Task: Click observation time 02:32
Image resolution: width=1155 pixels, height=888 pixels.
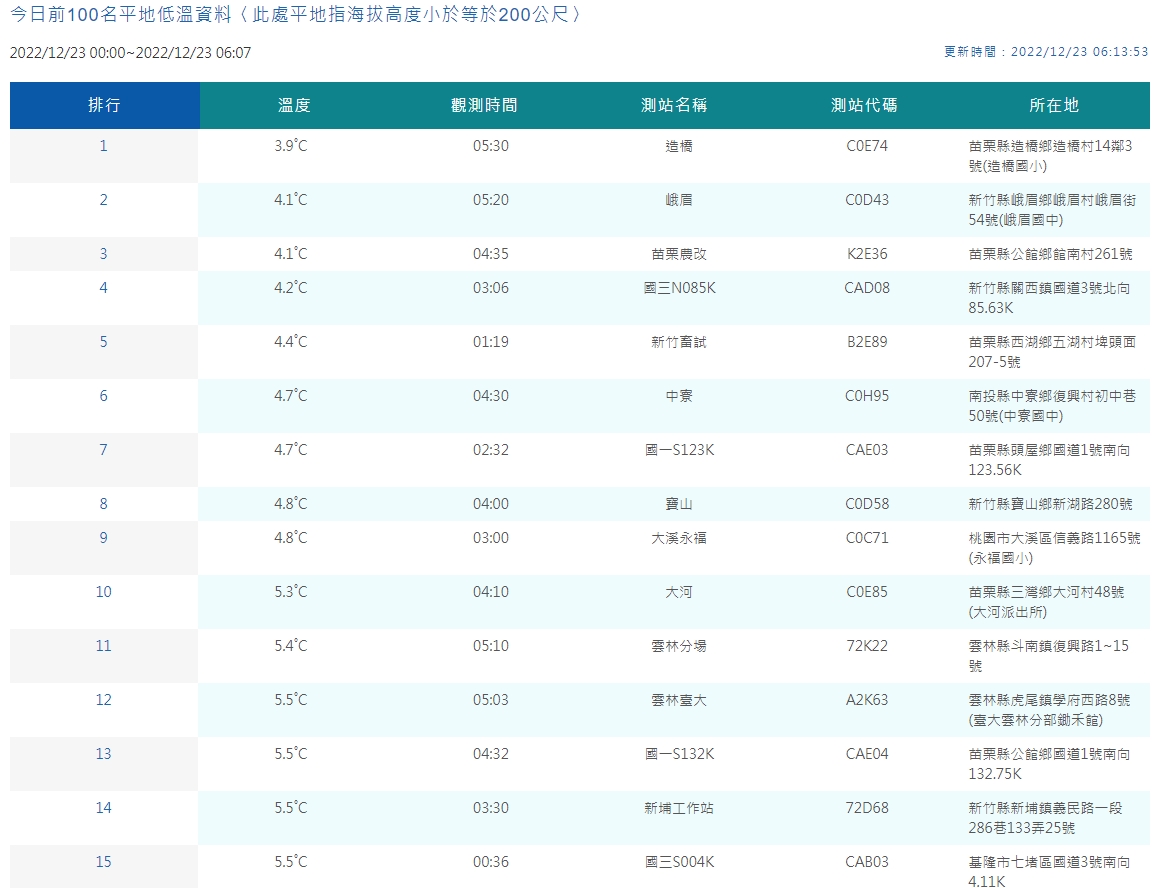Action: pyautogui.click(x=491, y=450)
